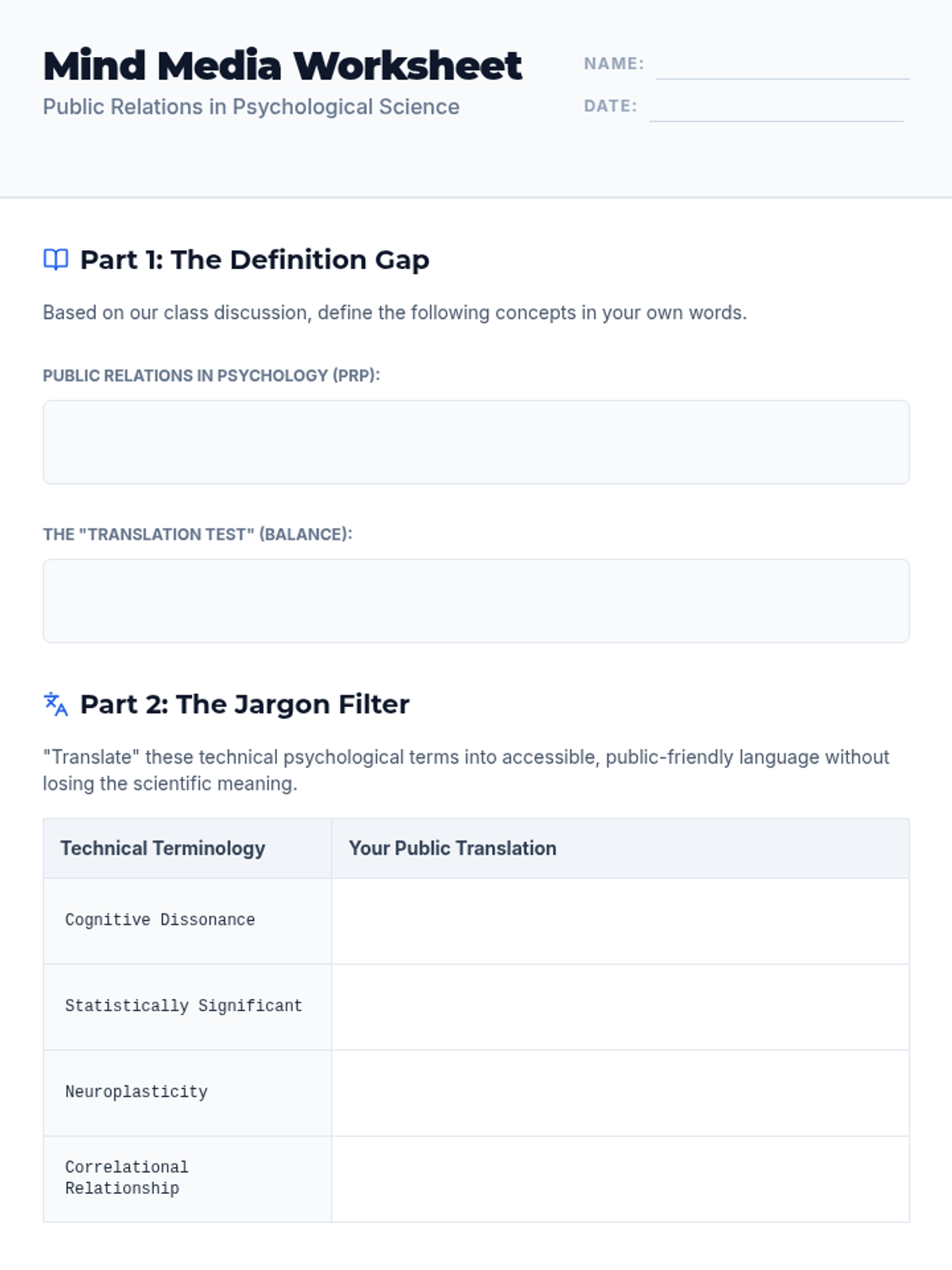Click the Public Relations in Psychological Science subtitle
Viewport: 952px width, 1270px height.
click(251, 107)
